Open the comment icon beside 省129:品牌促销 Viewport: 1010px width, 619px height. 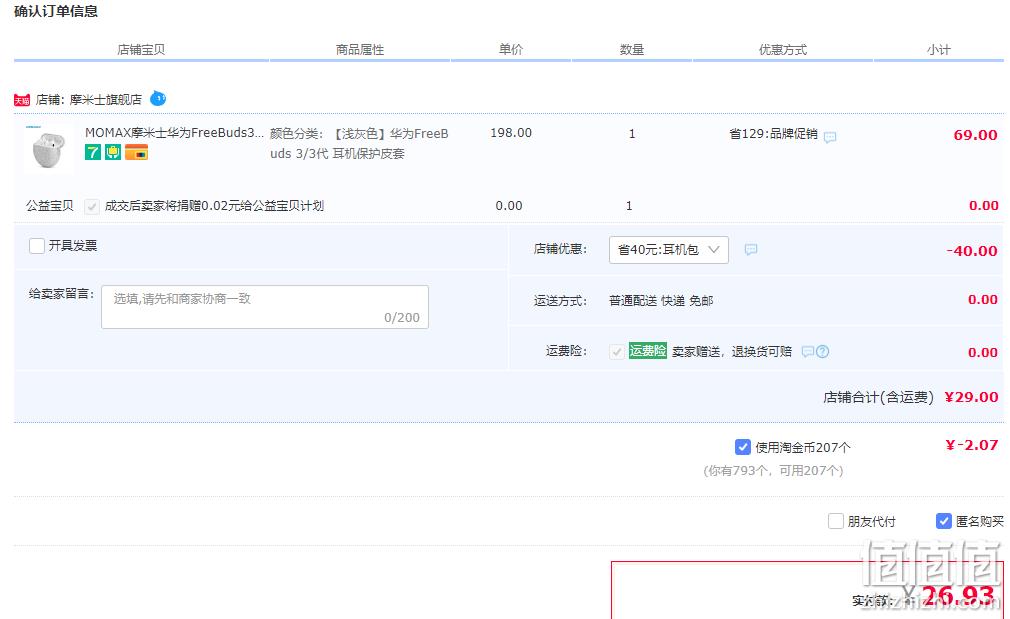tap(830, 137)
